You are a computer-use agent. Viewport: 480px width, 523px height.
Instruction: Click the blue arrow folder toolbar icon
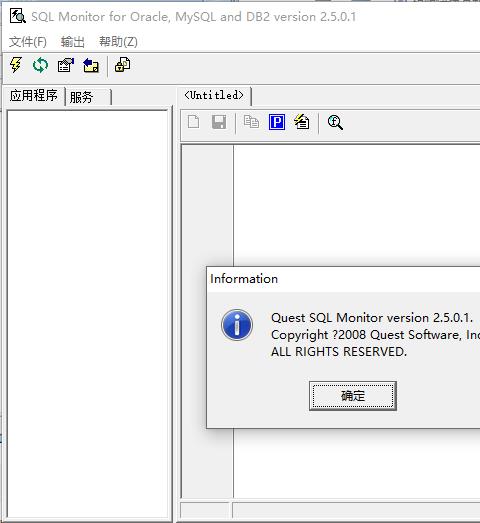click(x=91, y=65)
